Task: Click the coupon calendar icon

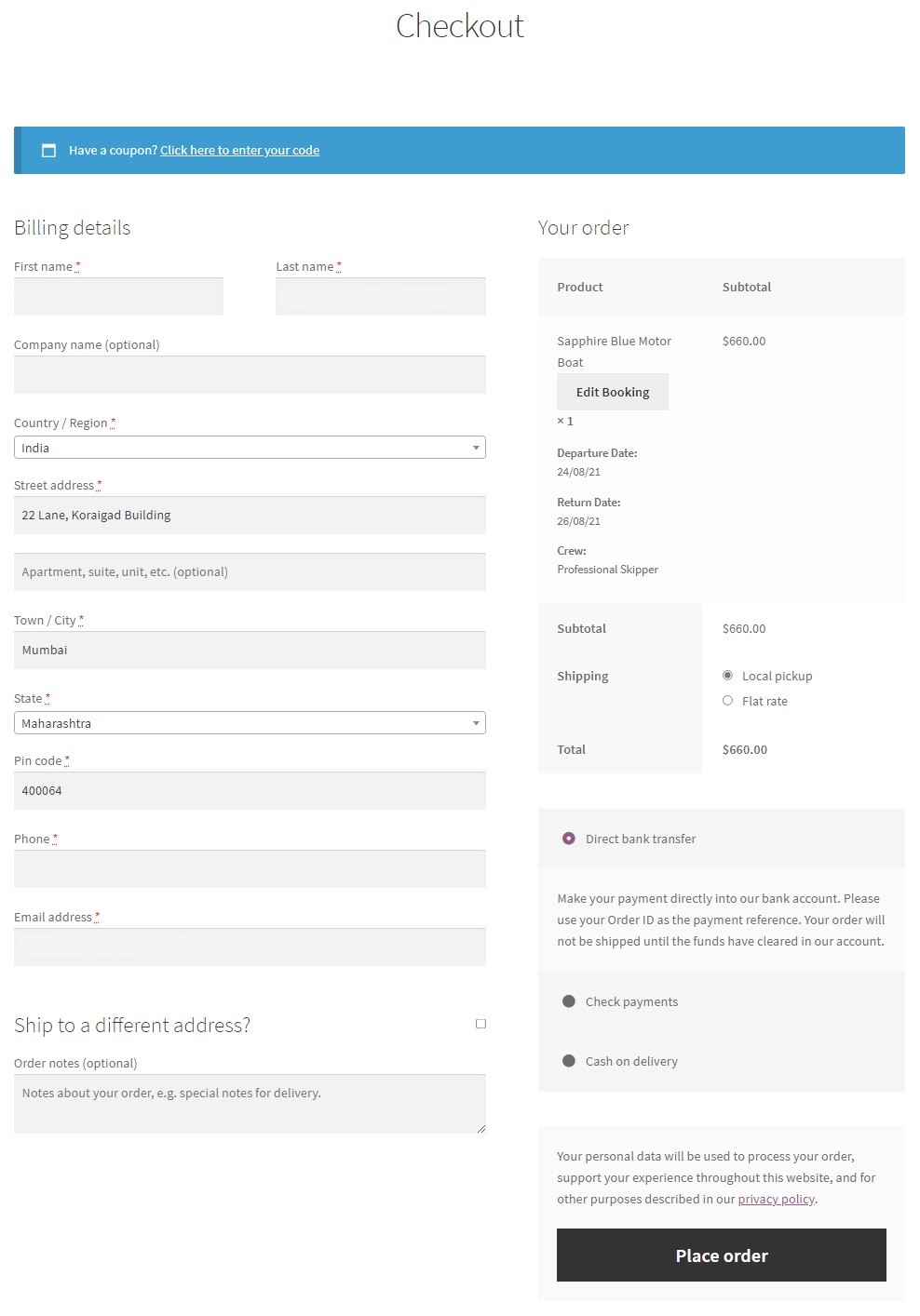Action: tap(49, 151)
